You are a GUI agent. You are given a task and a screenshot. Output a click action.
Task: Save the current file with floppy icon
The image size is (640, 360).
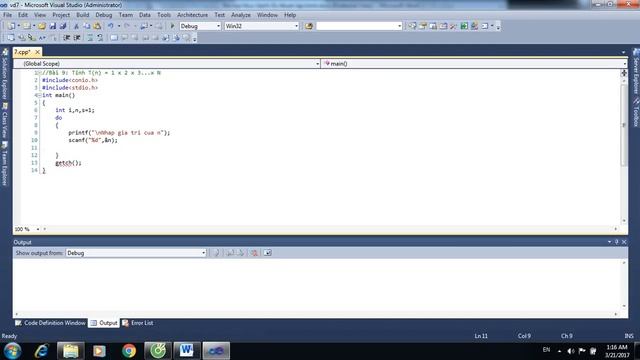click(53, 26)
